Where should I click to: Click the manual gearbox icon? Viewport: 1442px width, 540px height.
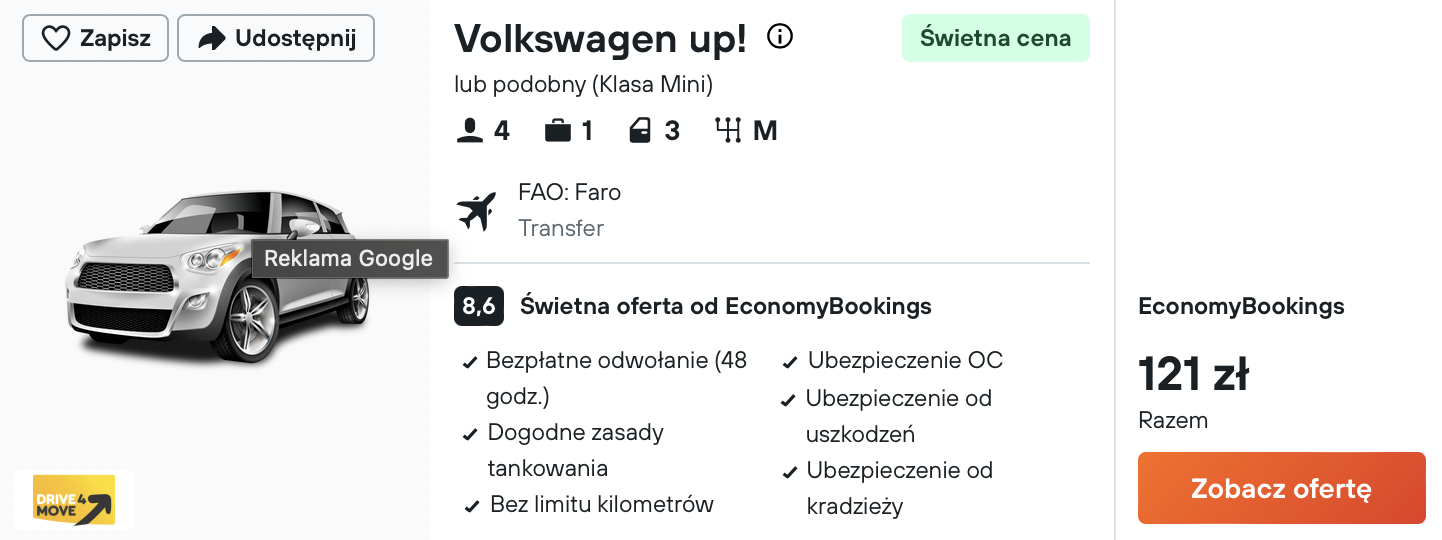[727, 131]
